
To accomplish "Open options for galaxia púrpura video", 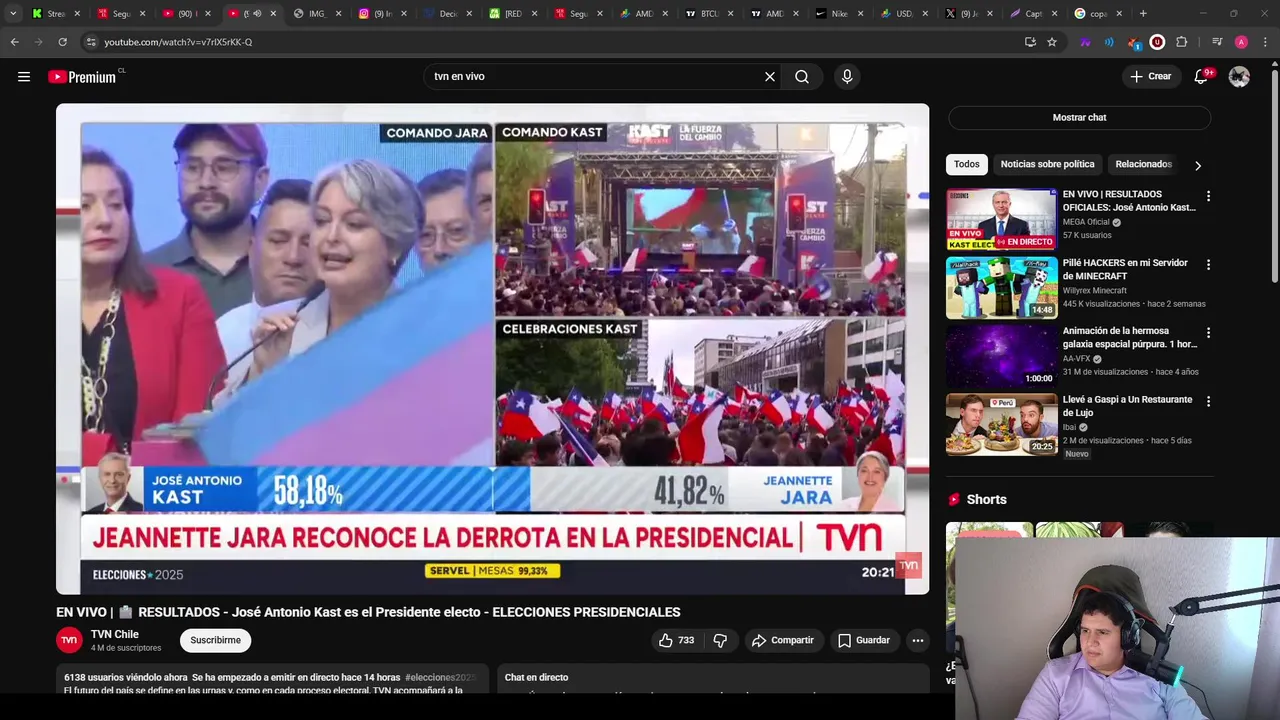I will tap(1208, 333).
